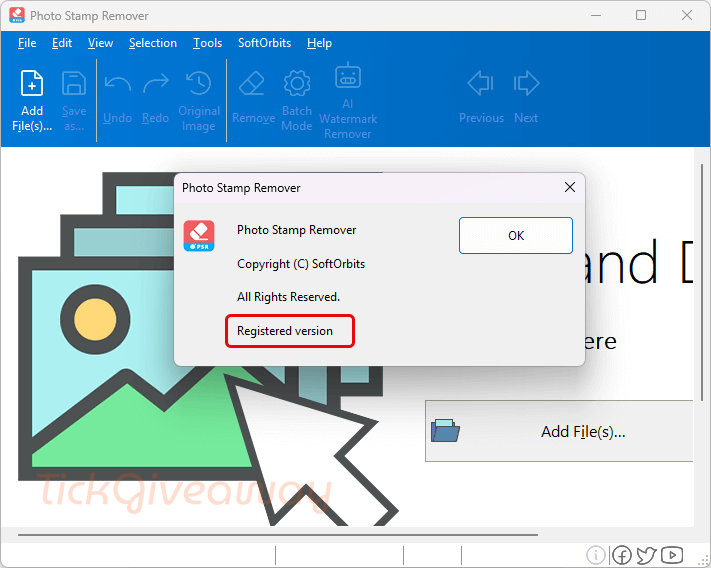
Task: Click the Undo arrow icon
Action: [117, 84]
